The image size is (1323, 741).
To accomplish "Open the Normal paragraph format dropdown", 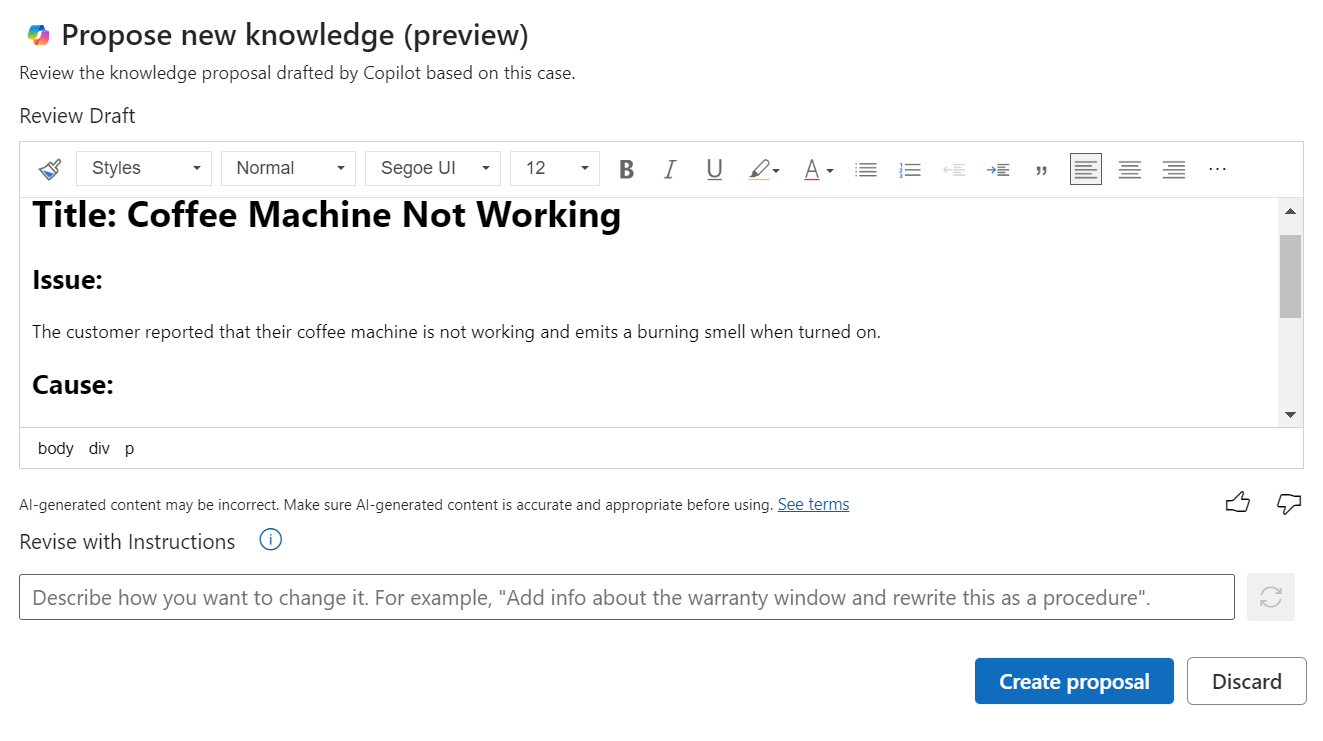I will pos(289,168).
